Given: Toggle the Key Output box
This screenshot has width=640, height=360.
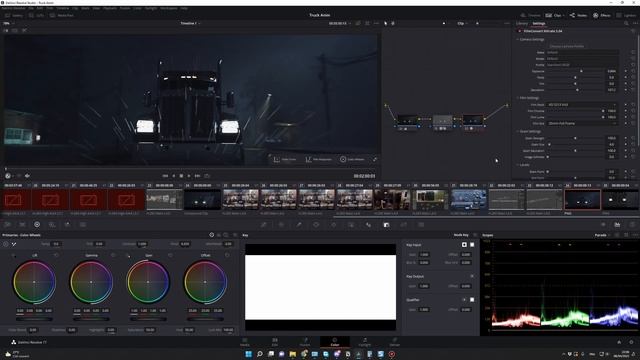Looking at the screenshot, I should [x=472, y=276].
